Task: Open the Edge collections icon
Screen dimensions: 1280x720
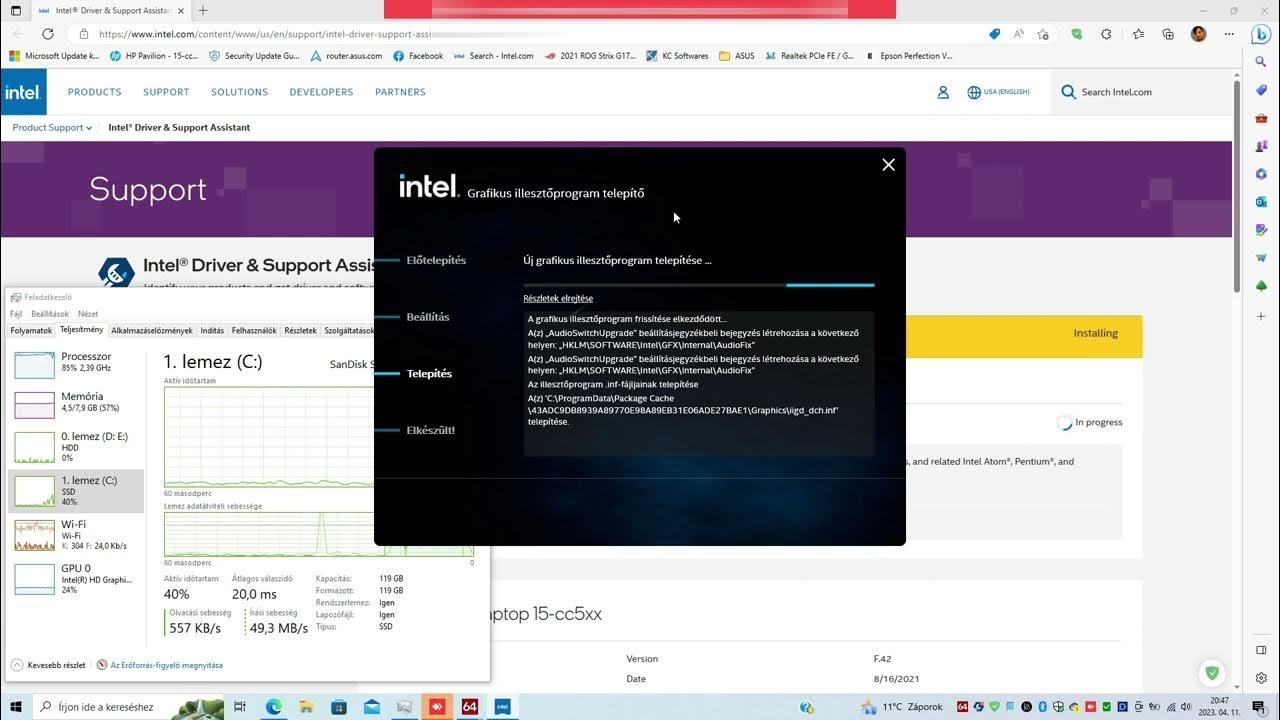Action: click(1168, 33)
